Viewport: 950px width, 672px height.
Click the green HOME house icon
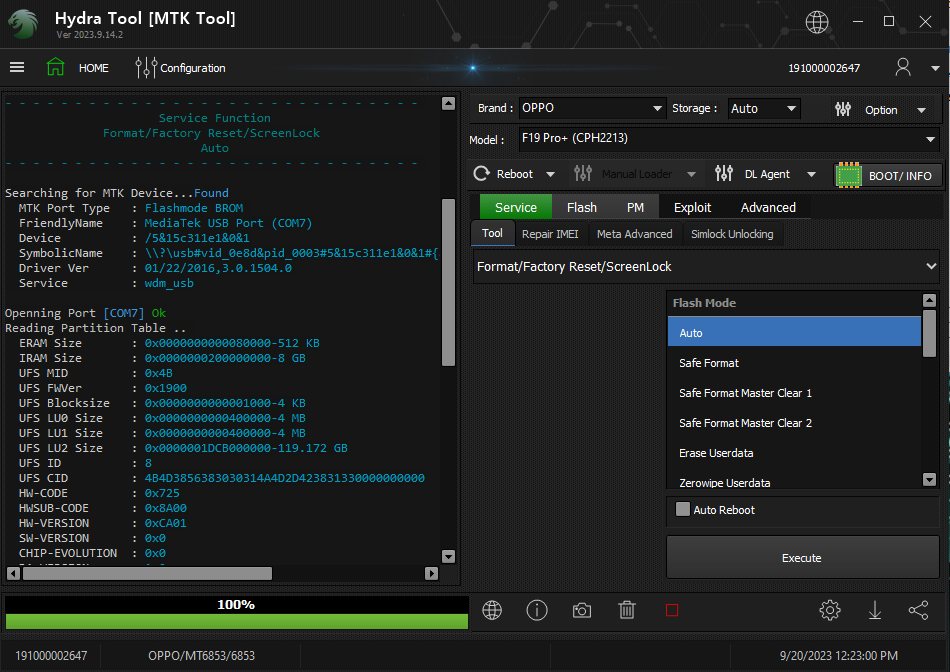point(55,67)
